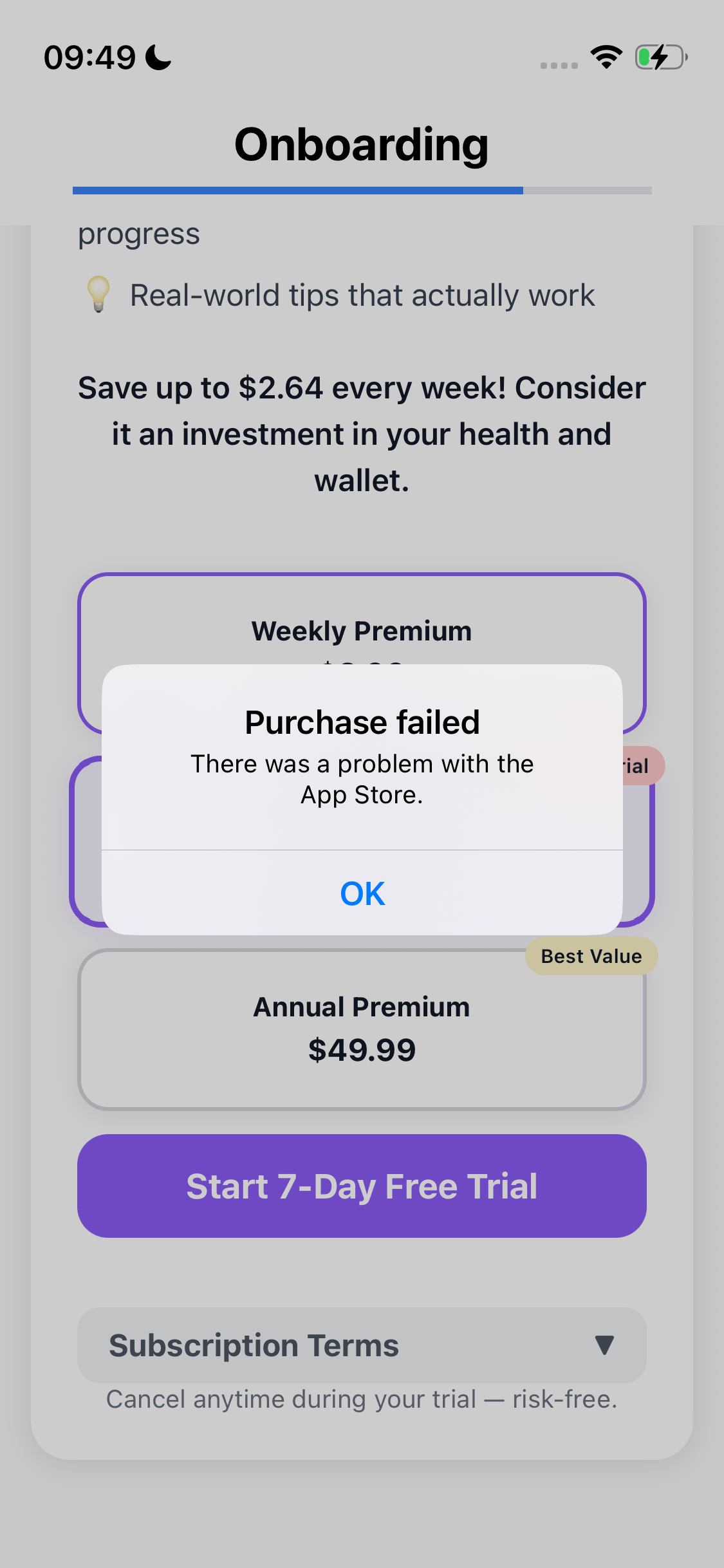The width and height of the screenshot is (724, 1568).
Task: Tap the Onboarding page title
Action: click(362, 145)
